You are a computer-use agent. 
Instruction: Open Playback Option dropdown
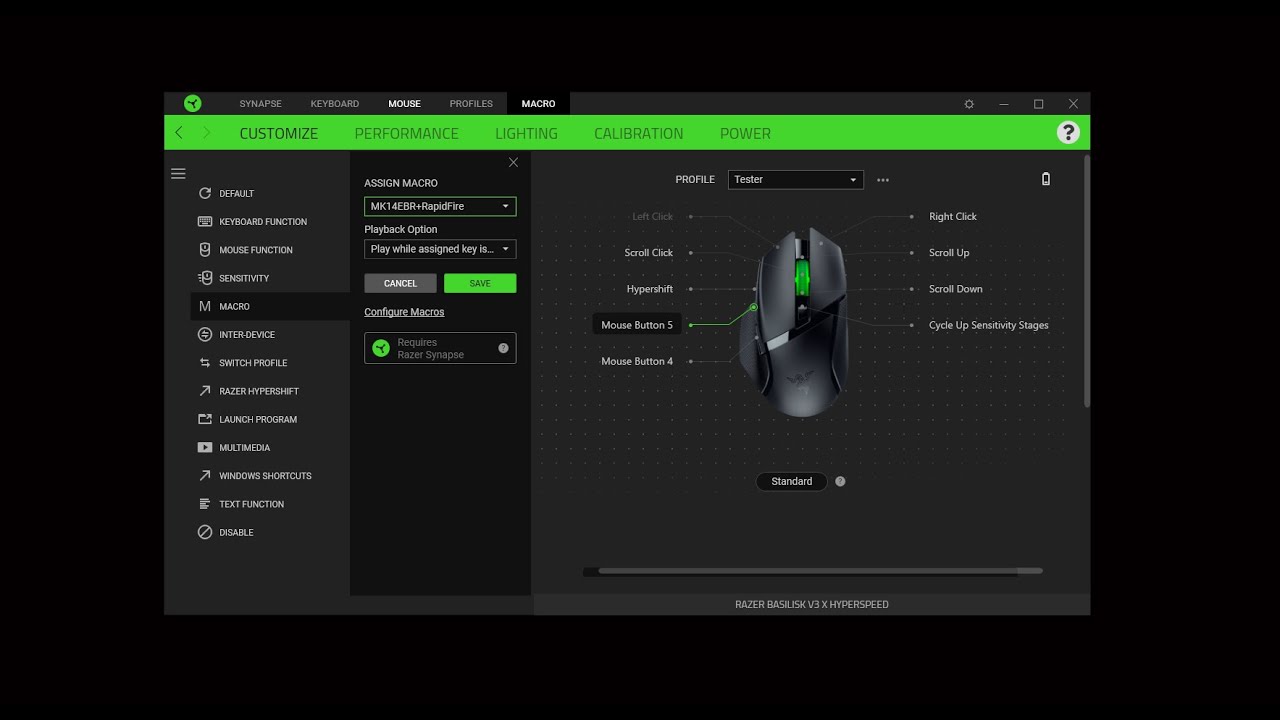click(440, 249)
